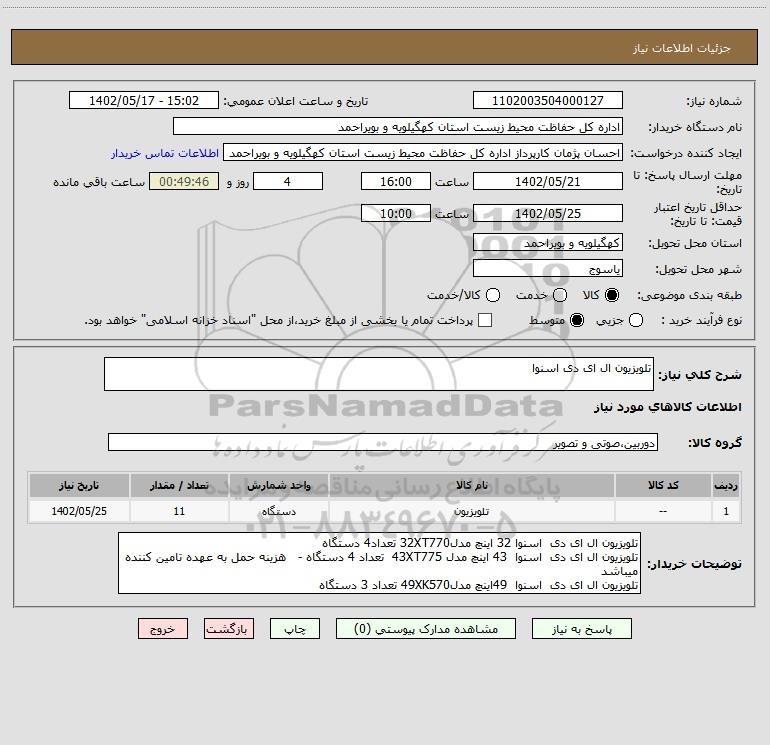
Task: Click the واحد شمارش column header
Action: (x=278, y=485)
